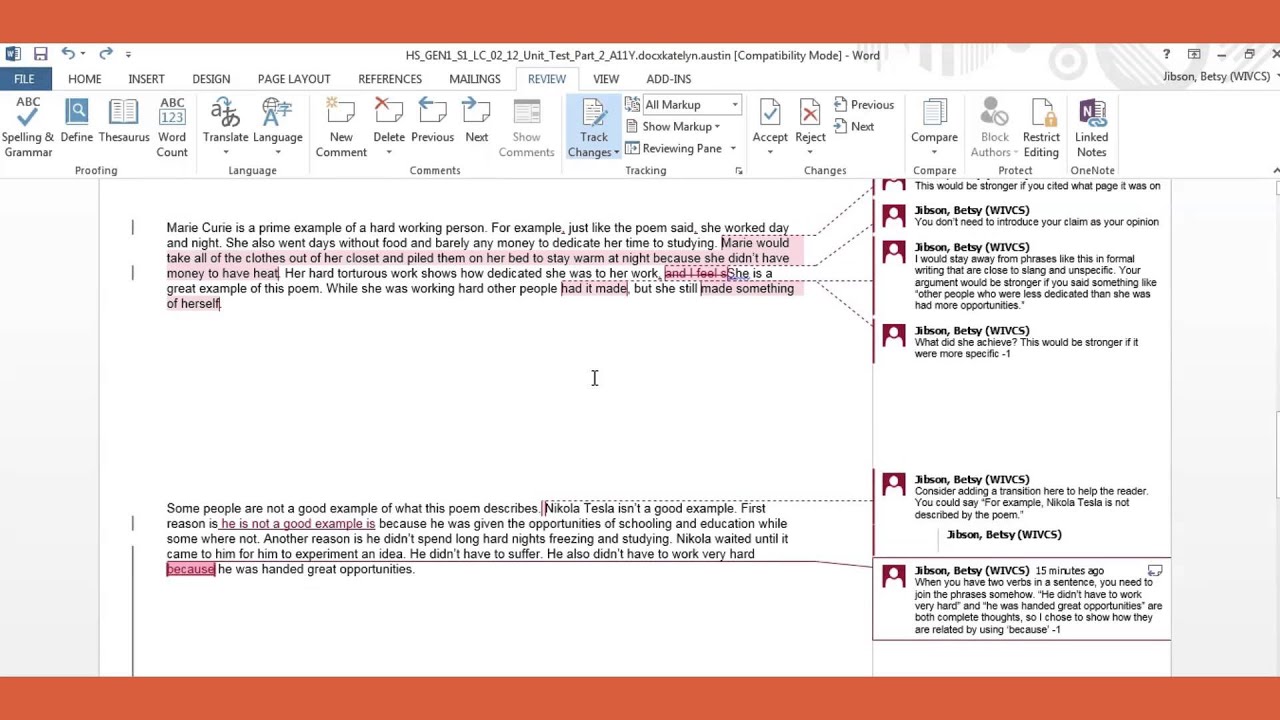Open the Show Markup dropdown
The height and width of the screenshot is (720, 1280).
(673, 127)
